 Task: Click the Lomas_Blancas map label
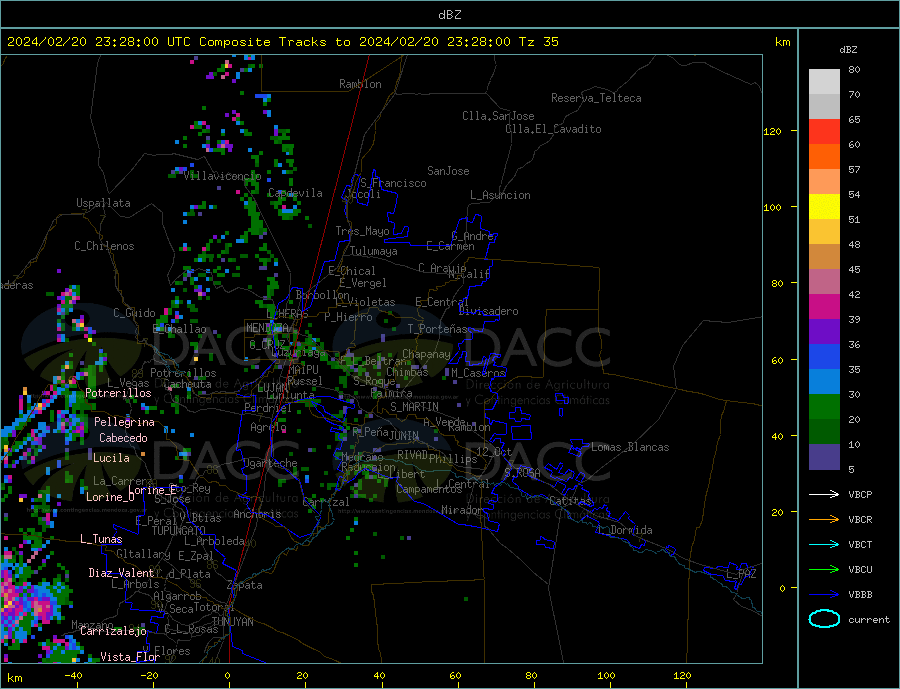[630, 447]
